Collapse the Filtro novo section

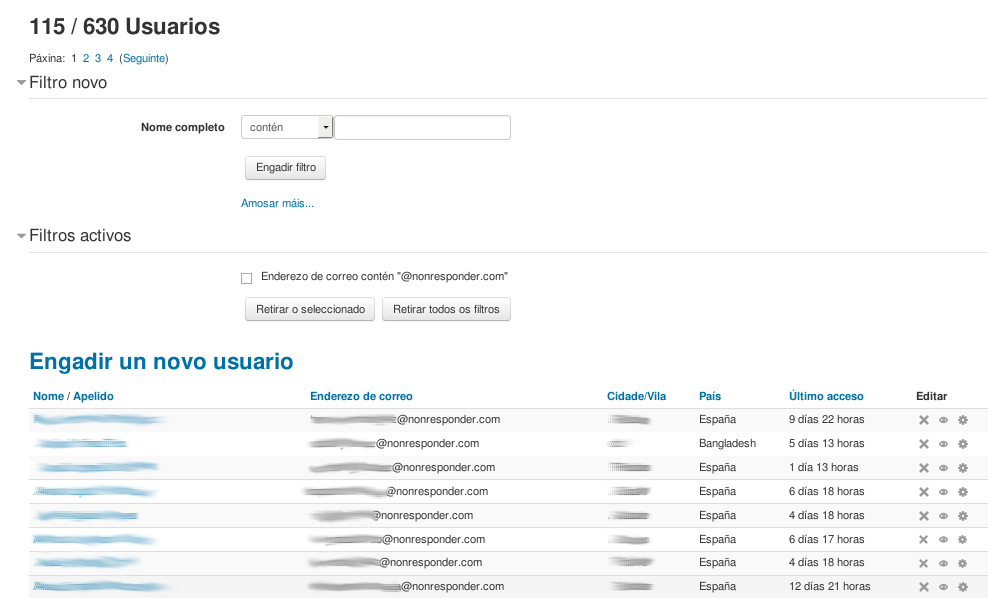click(22, 83)
